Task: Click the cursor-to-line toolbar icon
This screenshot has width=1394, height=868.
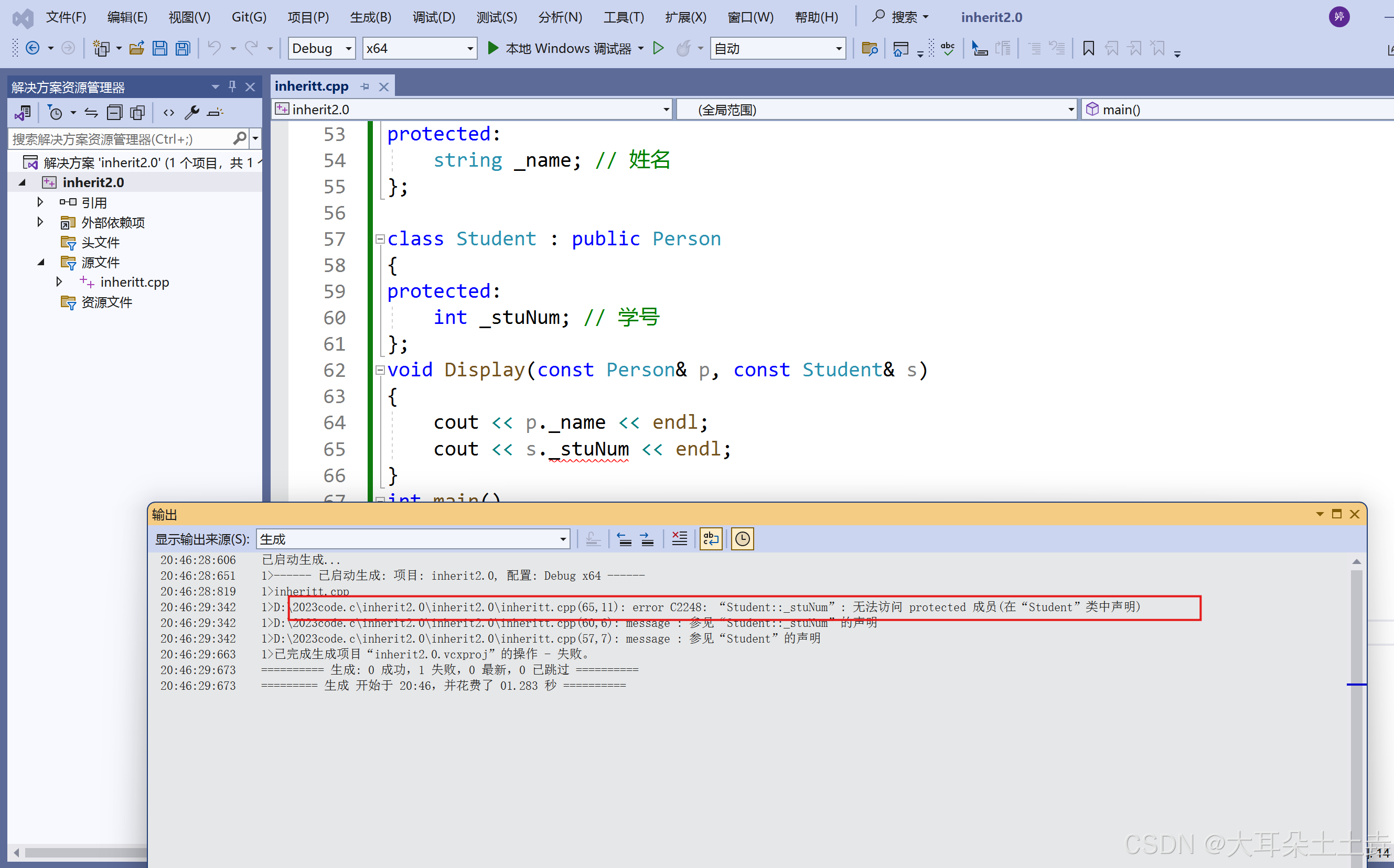Action: point(979,48)
